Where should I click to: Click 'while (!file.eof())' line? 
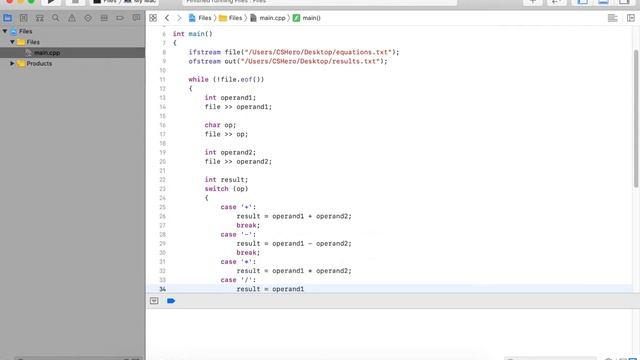(x=226, y=80)
